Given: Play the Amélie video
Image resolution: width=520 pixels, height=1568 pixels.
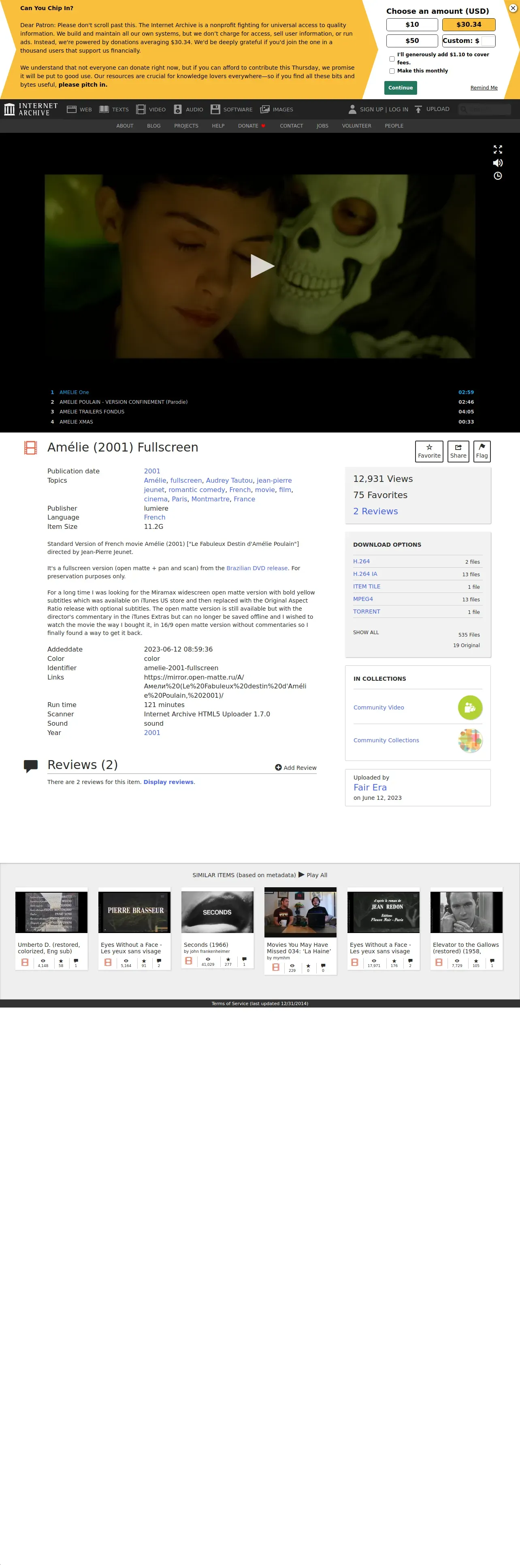Looking at the screenshot, I should coord(262,266).
